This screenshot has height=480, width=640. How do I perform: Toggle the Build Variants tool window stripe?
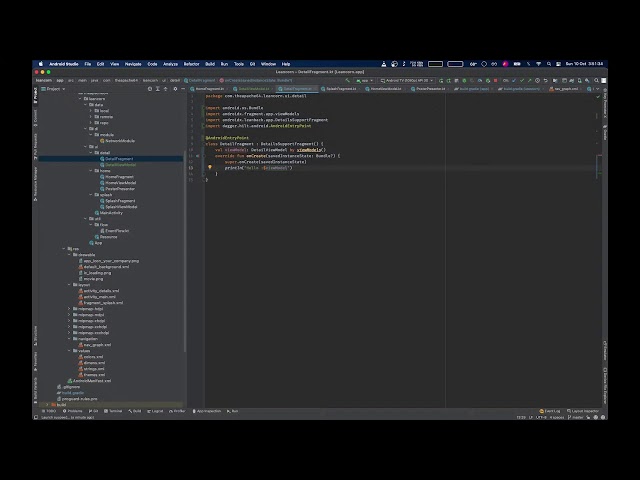point(36,391)
